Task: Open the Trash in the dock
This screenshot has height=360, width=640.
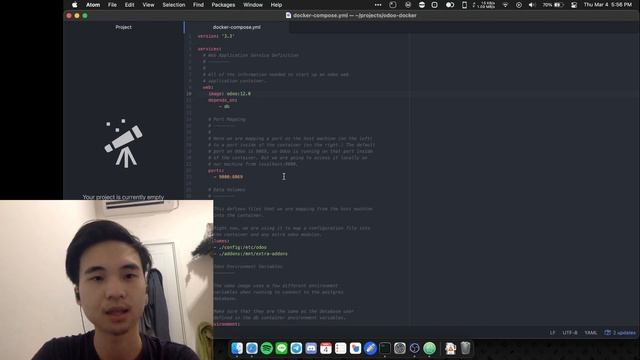Action: (465, 348)
